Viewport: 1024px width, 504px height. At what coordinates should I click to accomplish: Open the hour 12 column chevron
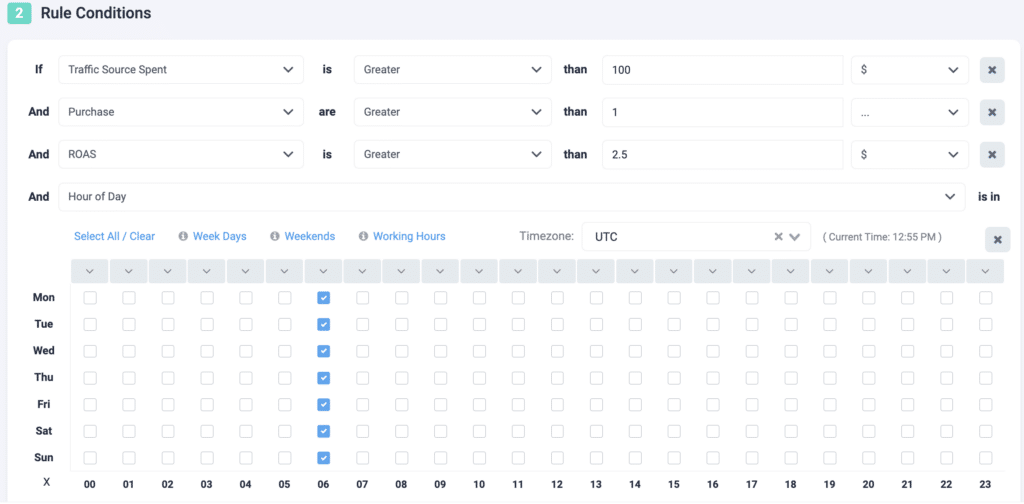[x=557, y=271]
